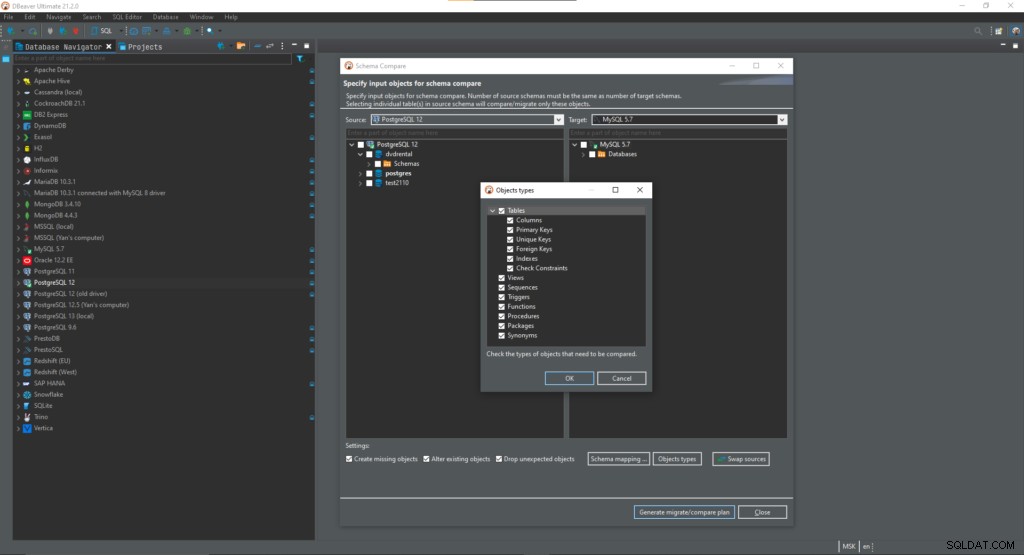The height and width of the screenshot is (555, 1024).
Task: Click Link with Editor arrows icon in Navigator
Action: [x=270, y=46]
